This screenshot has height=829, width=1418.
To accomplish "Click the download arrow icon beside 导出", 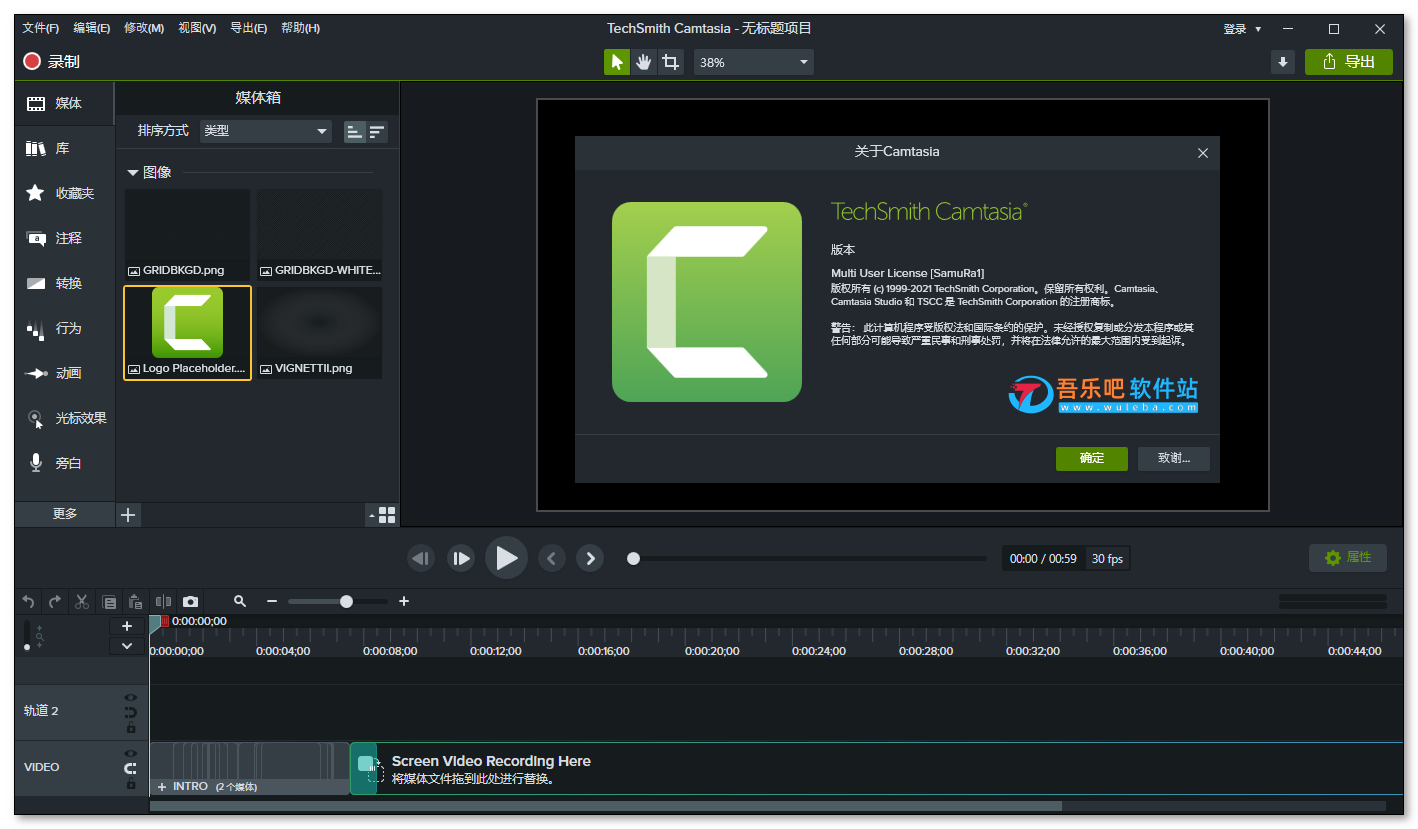I will [1283, 62].
